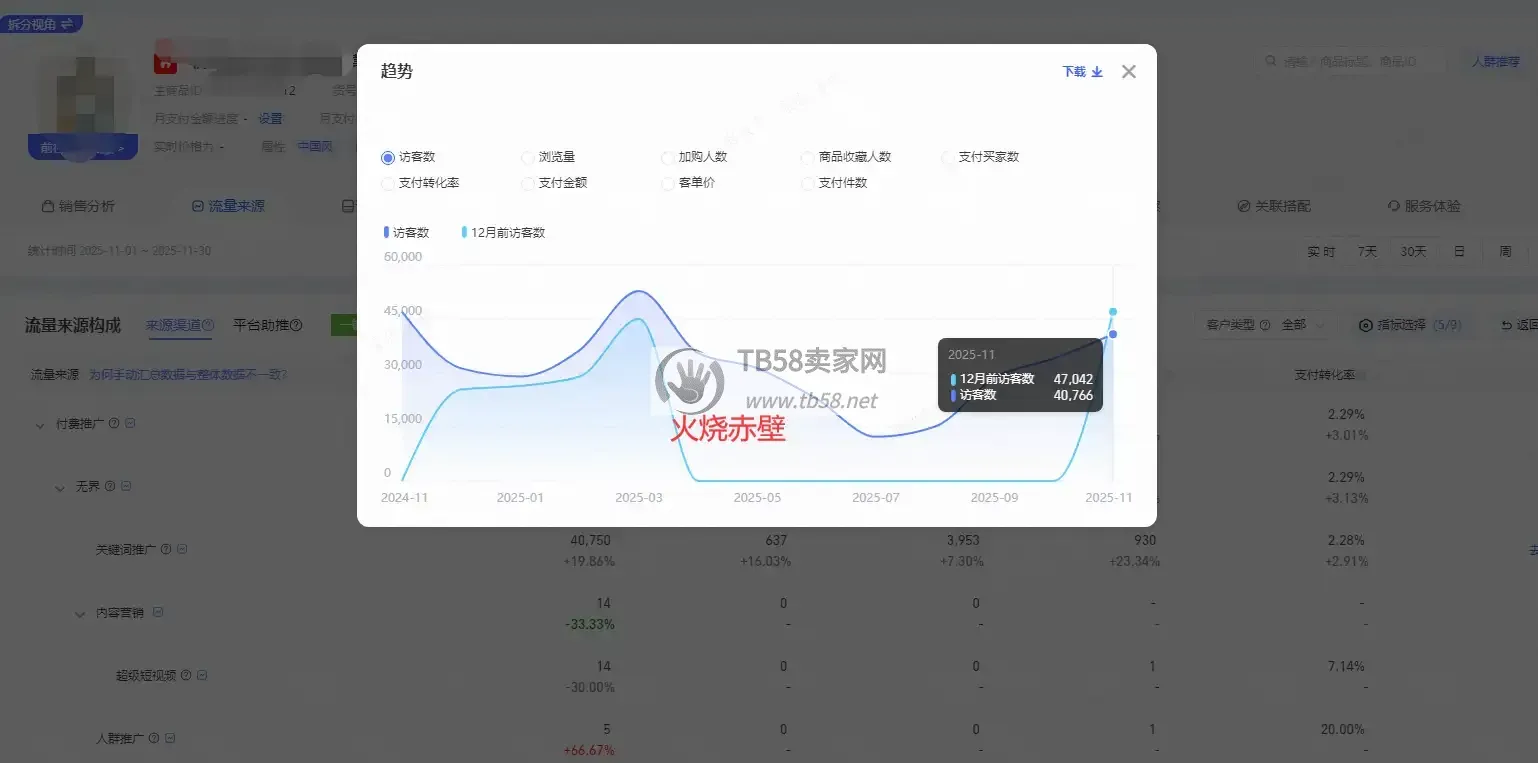Toggle 12月前访客数 legend series
This screenshot has width=1538, height=763.
(x=503, y=232)
